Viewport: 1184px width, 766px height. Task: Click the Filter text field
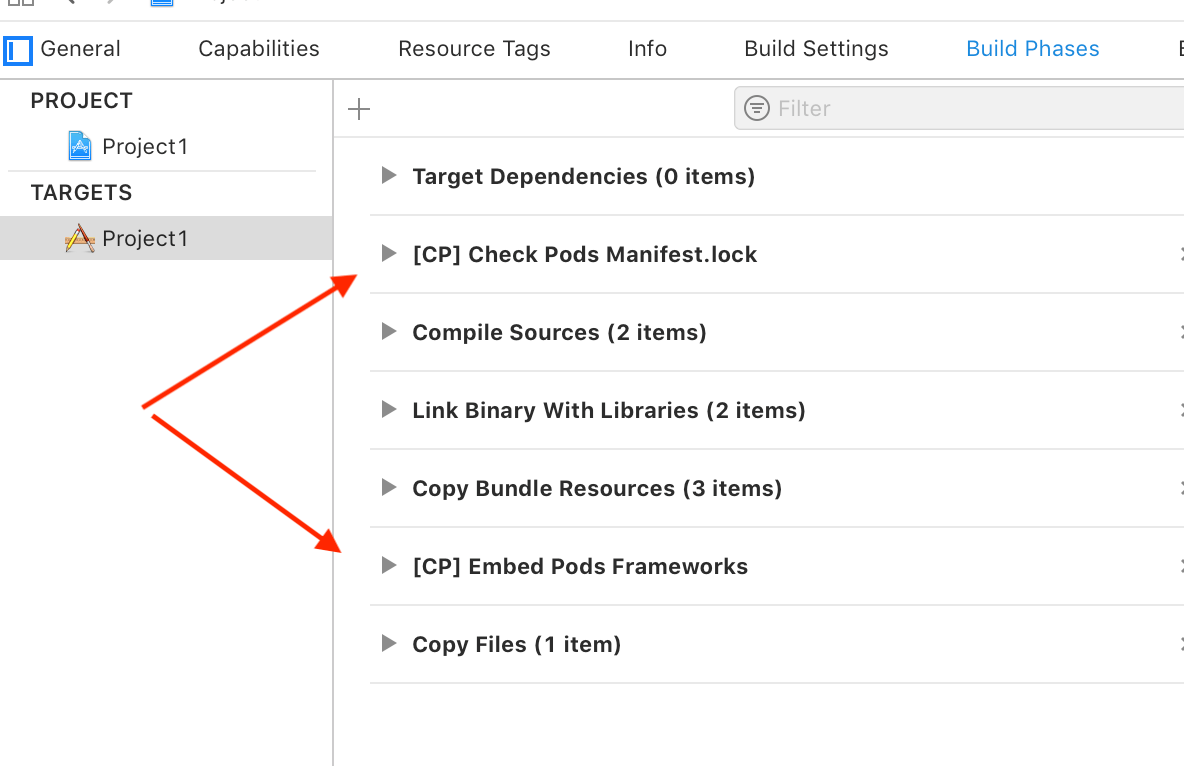coord(970,108)
